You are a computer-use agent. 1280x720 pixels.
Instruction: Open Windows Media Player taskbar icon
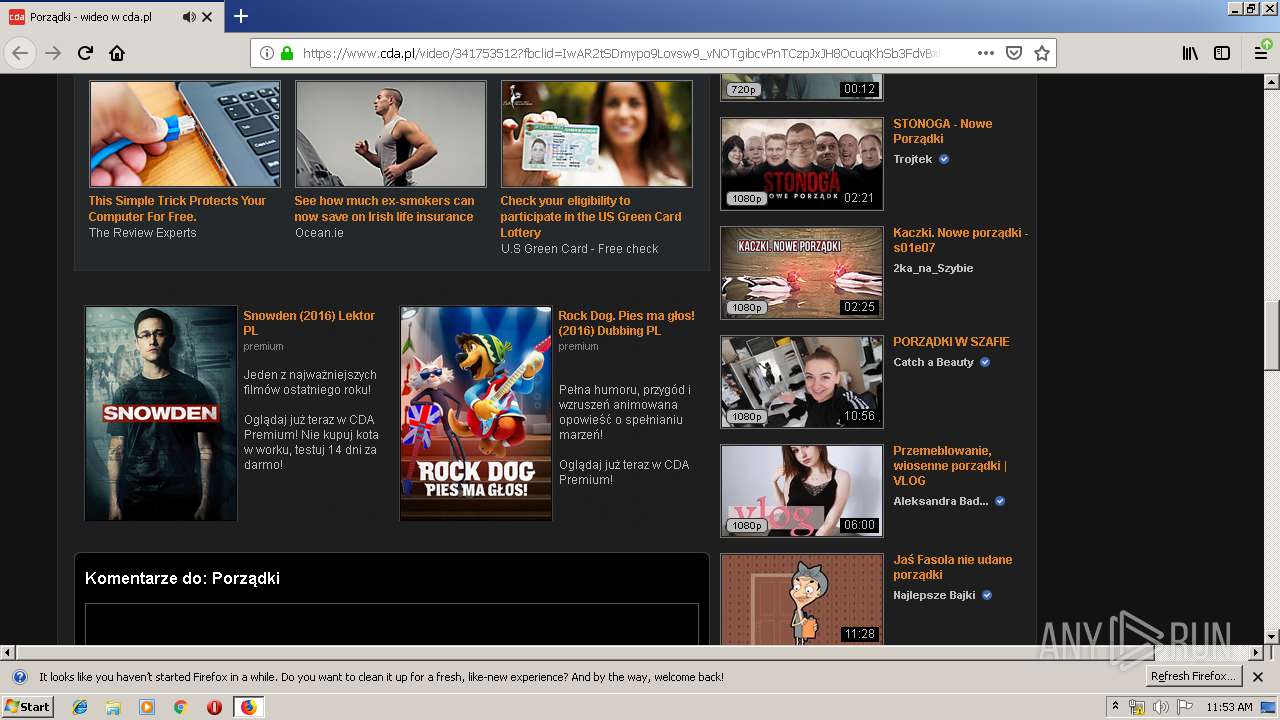point(147,707)
